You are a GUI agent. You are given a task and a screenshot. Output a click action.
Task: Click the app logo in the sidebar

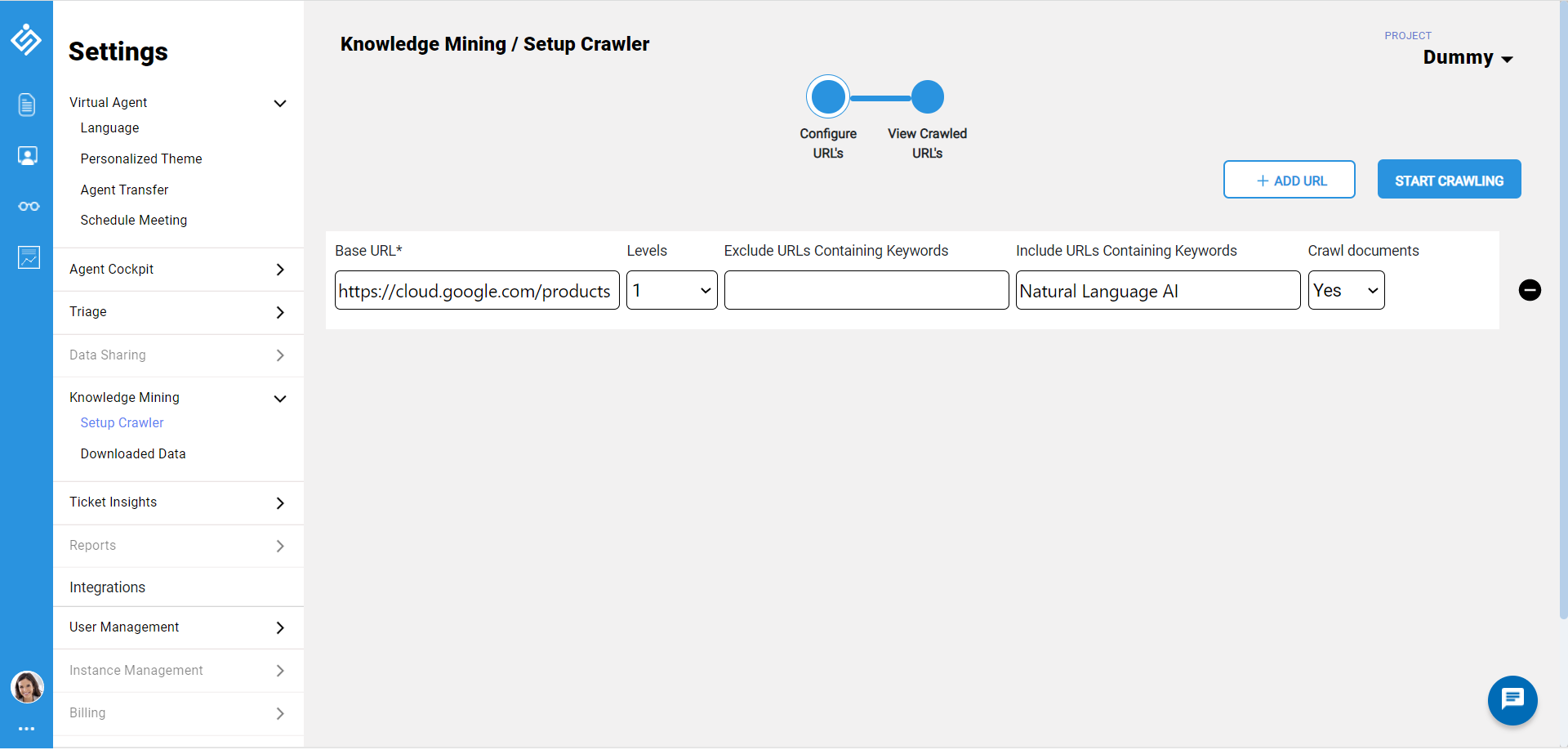pos(26,39)
